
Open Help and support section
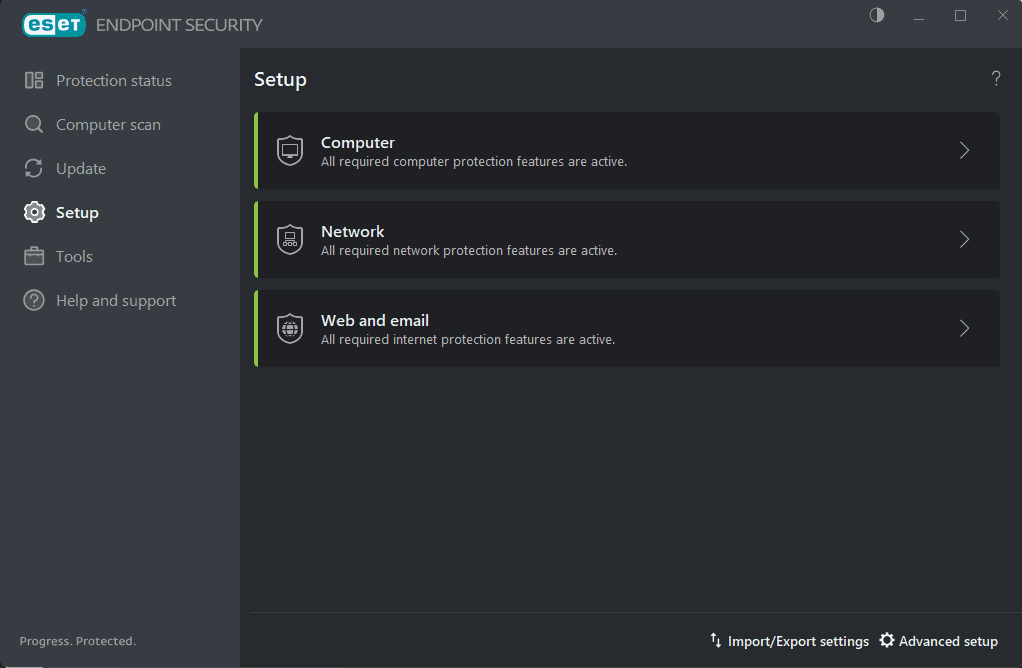click(116, 300)
